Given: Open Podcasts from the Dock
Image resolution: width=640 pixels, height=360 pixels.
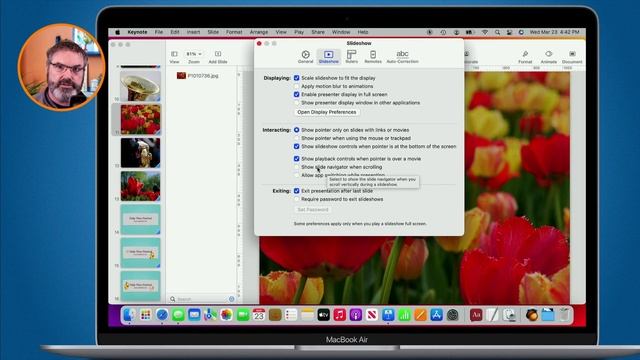Looking at the screenshot, I should tap(356, 315).
